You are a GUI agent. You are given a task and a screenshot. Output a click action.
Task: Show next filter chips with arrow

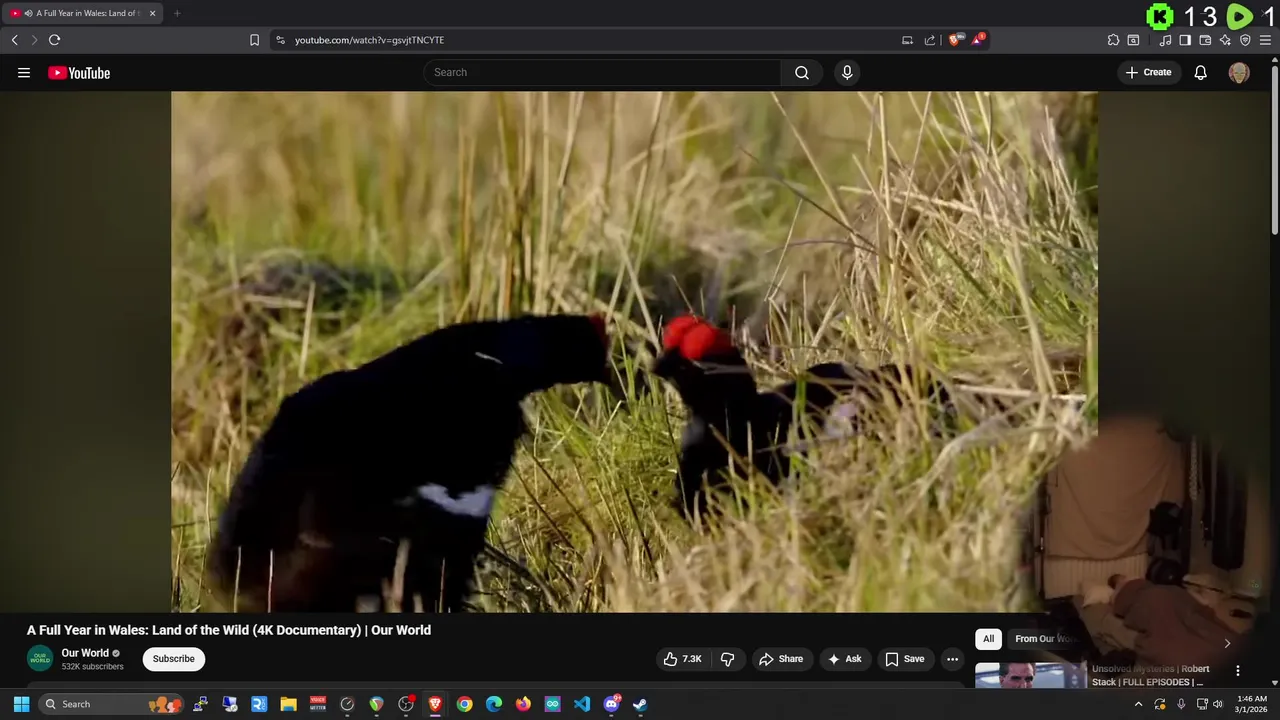click(x=1227, y=643)
